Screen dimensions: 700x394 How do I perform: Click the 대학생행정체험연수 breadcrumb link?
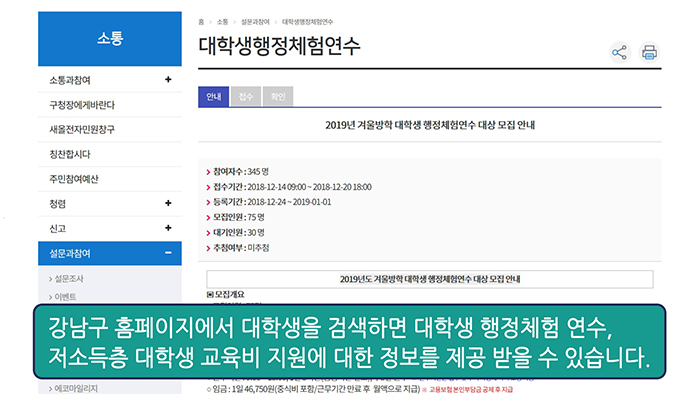tap(307, 22)
